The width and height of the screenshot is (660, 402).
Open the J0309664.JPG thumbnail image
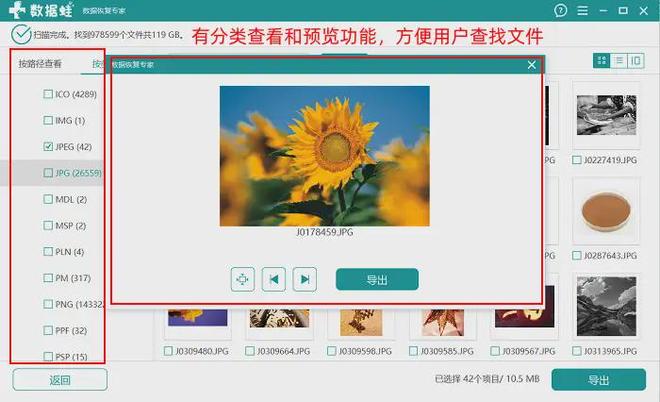point(279,318)
